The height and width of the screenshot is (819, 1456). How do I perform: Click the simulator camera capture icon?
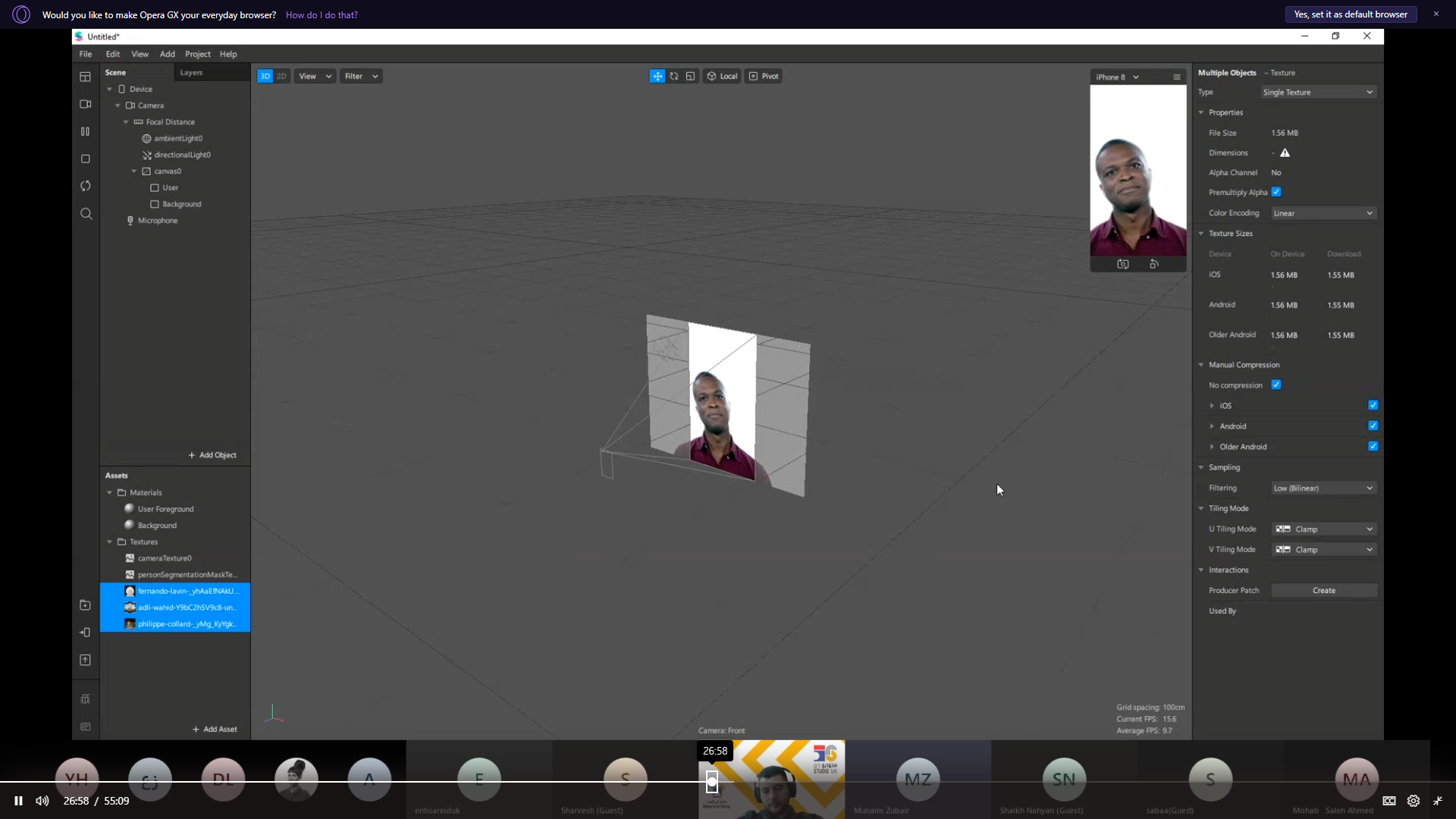tap(1123, 264)
